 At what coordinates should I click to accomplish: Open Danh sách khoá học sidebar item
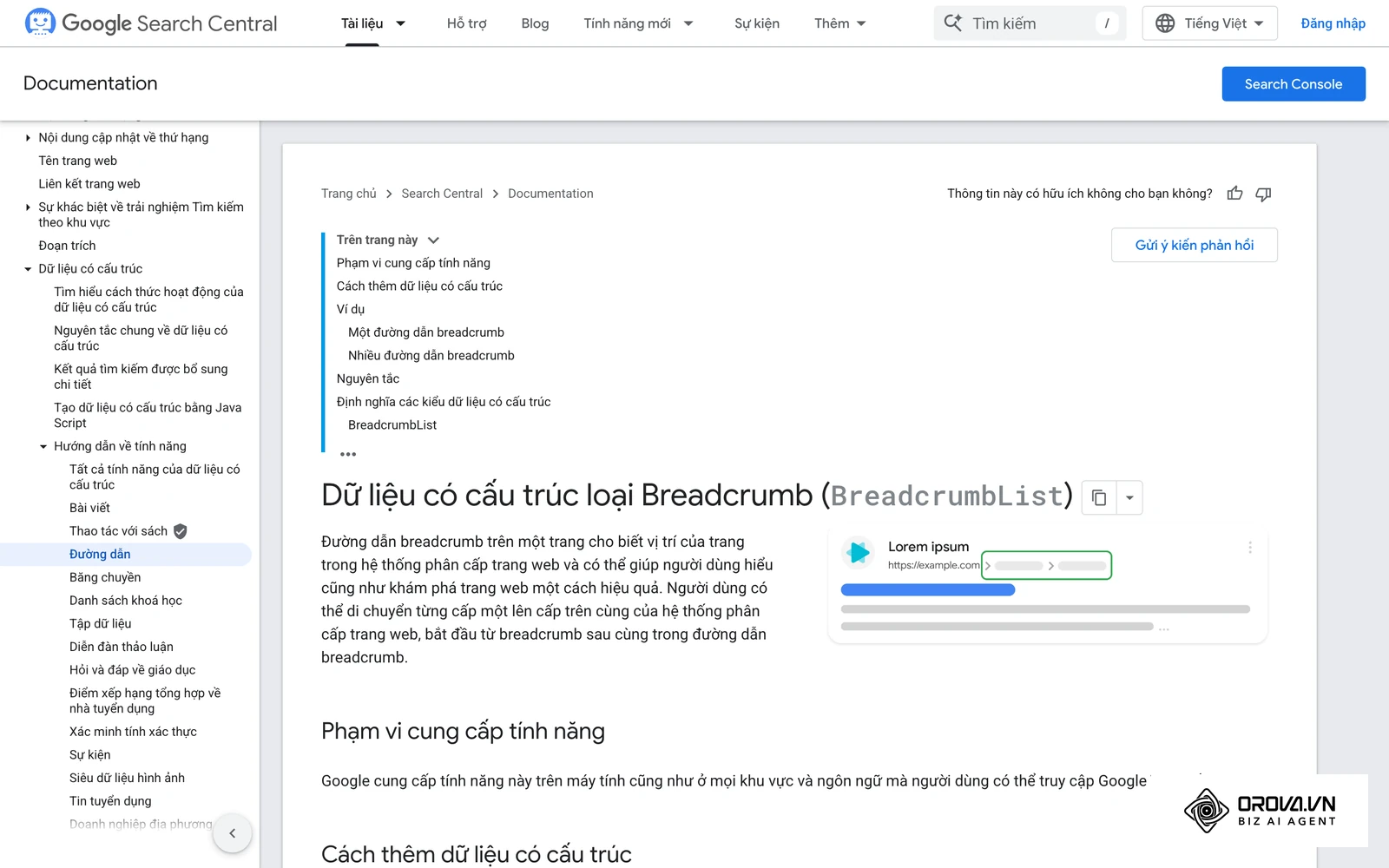pyautogui.click(x=126, y=601)
